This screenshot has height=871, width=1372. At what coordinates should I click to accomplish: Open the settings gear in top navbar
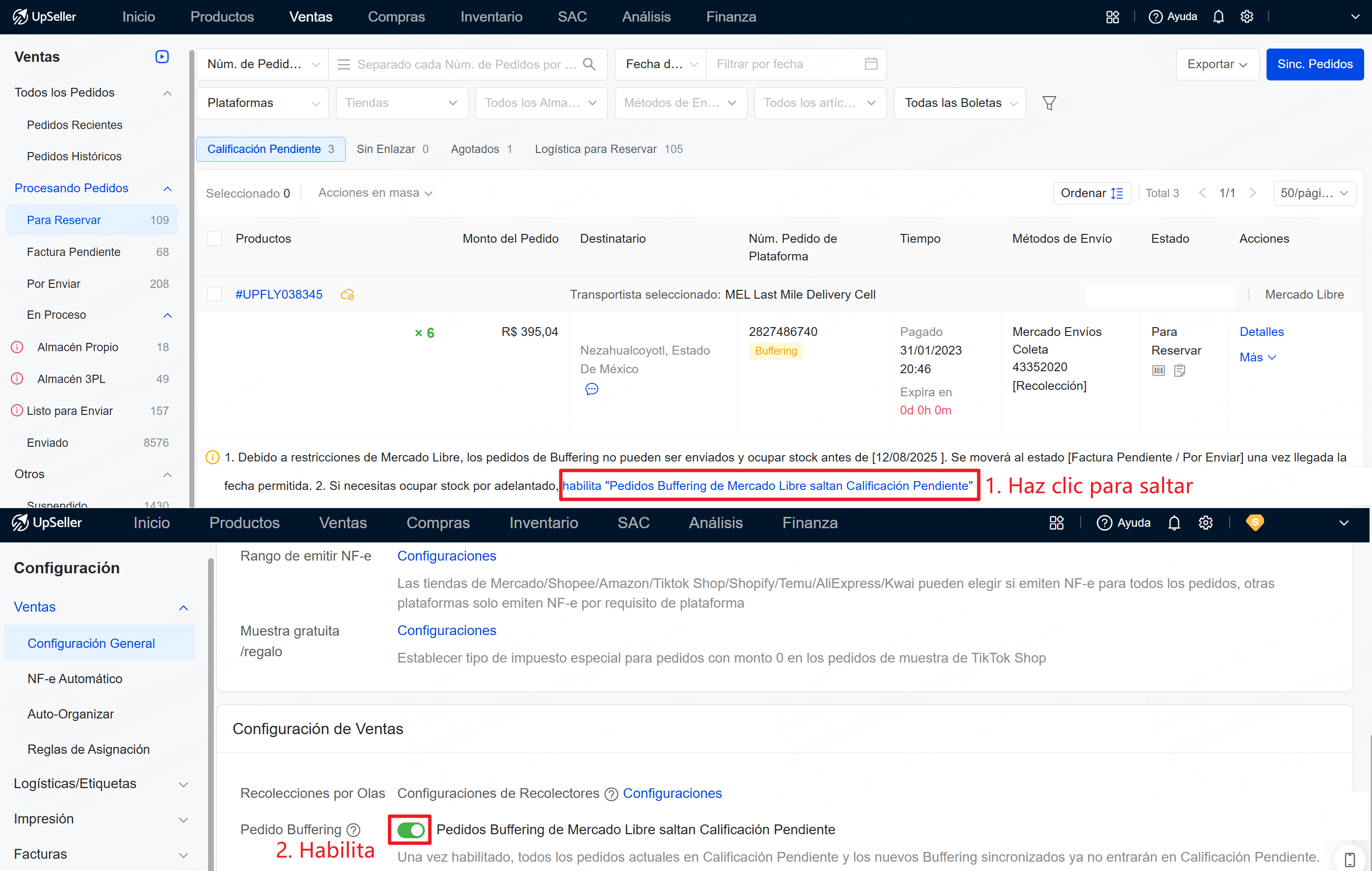click(1246, 17)
